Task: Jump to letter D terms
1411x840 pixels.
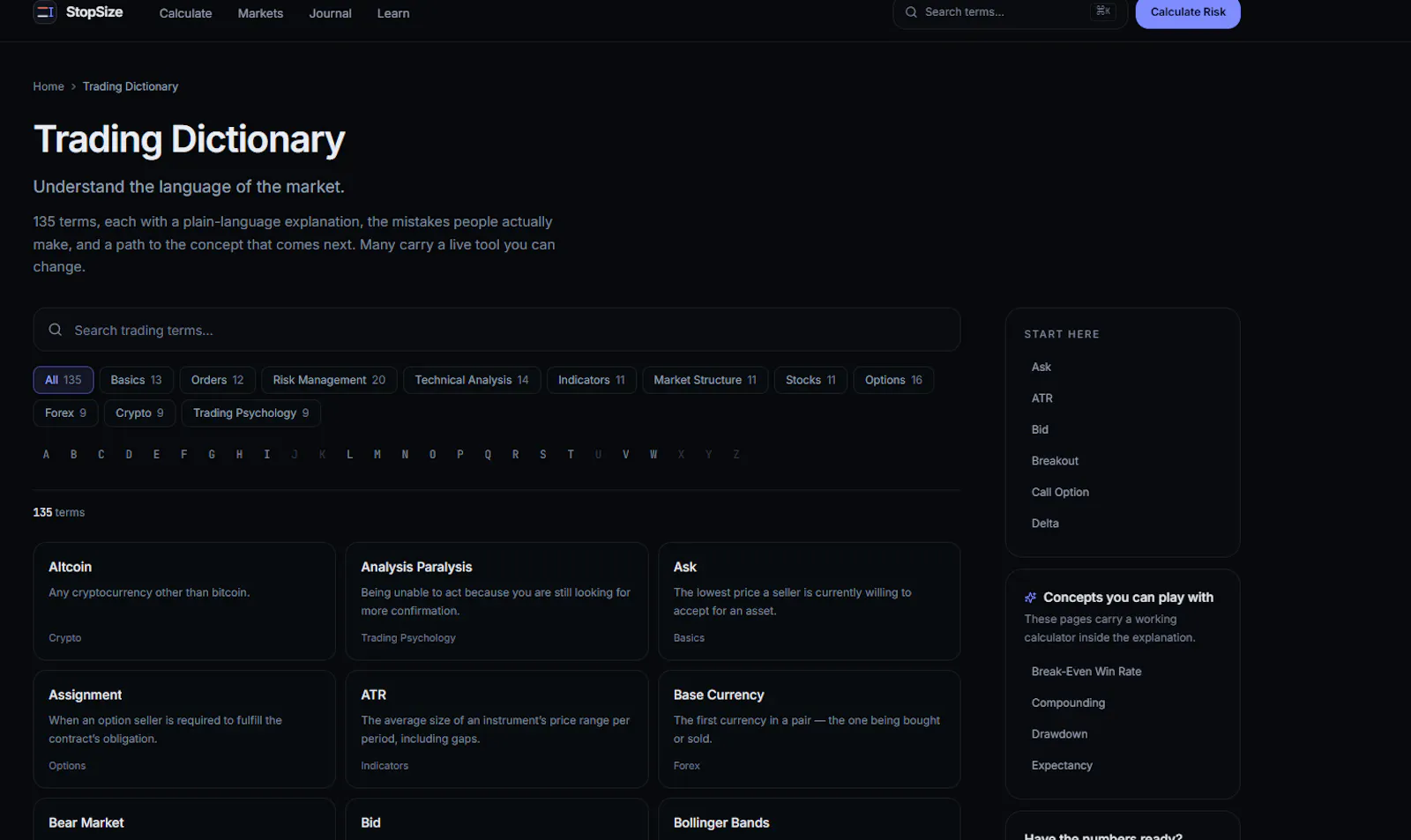Action: (129, 455)
